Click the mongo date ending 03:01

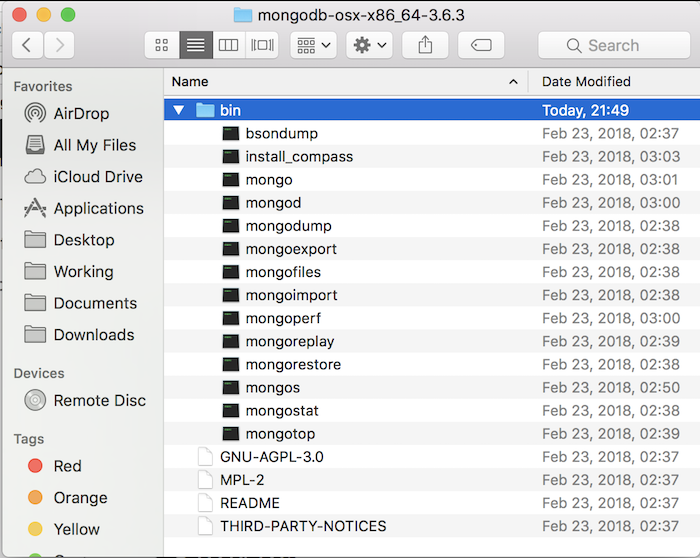610,180
